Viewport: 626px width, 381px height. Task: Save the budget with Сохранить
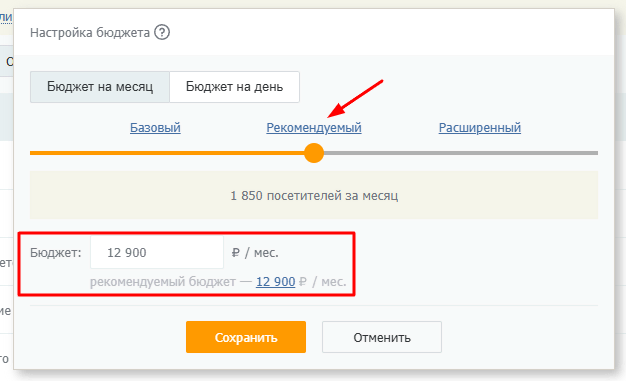point(246,337)
